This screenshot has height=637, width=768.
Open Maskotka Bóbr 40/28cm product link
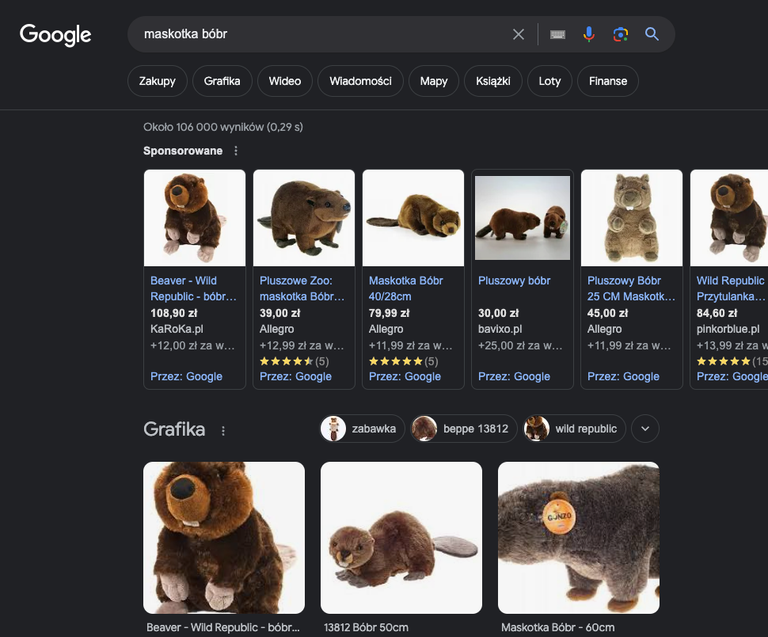click(406, 288)
